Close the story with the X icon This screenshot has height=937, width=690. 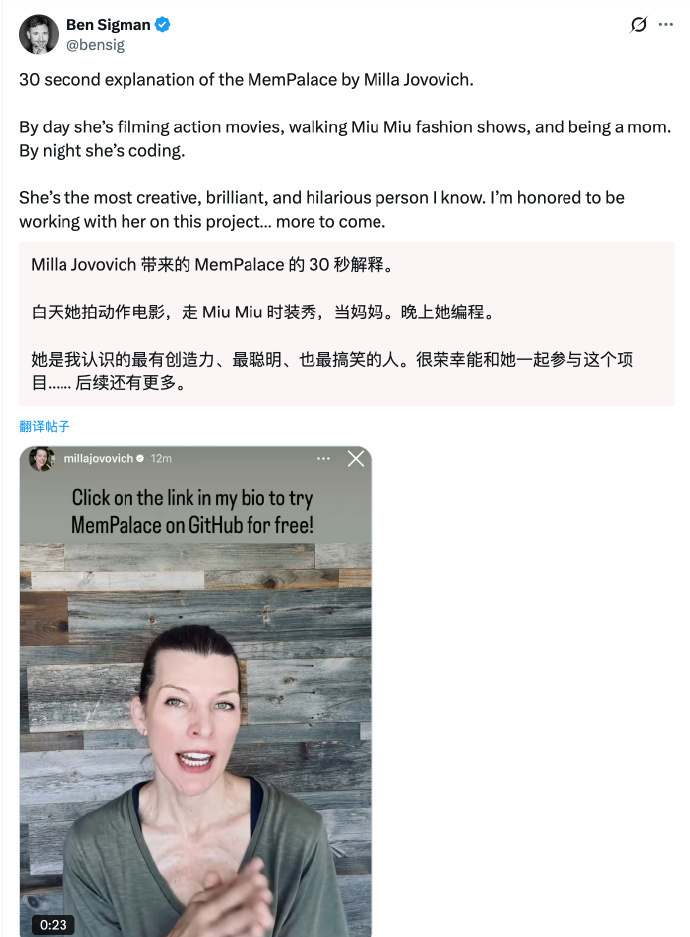pos(356,458)
